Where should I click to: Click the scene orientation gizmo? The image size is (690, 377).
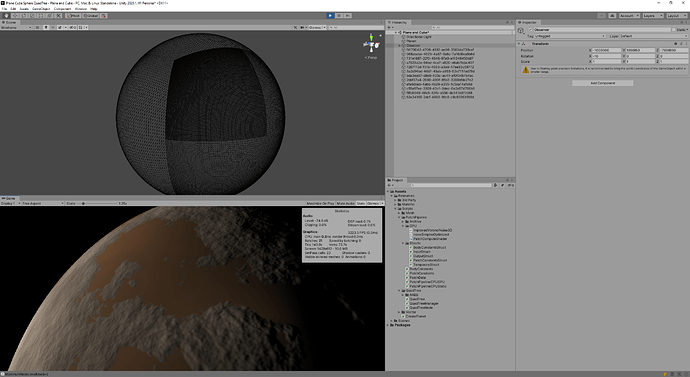click(371, 45)
